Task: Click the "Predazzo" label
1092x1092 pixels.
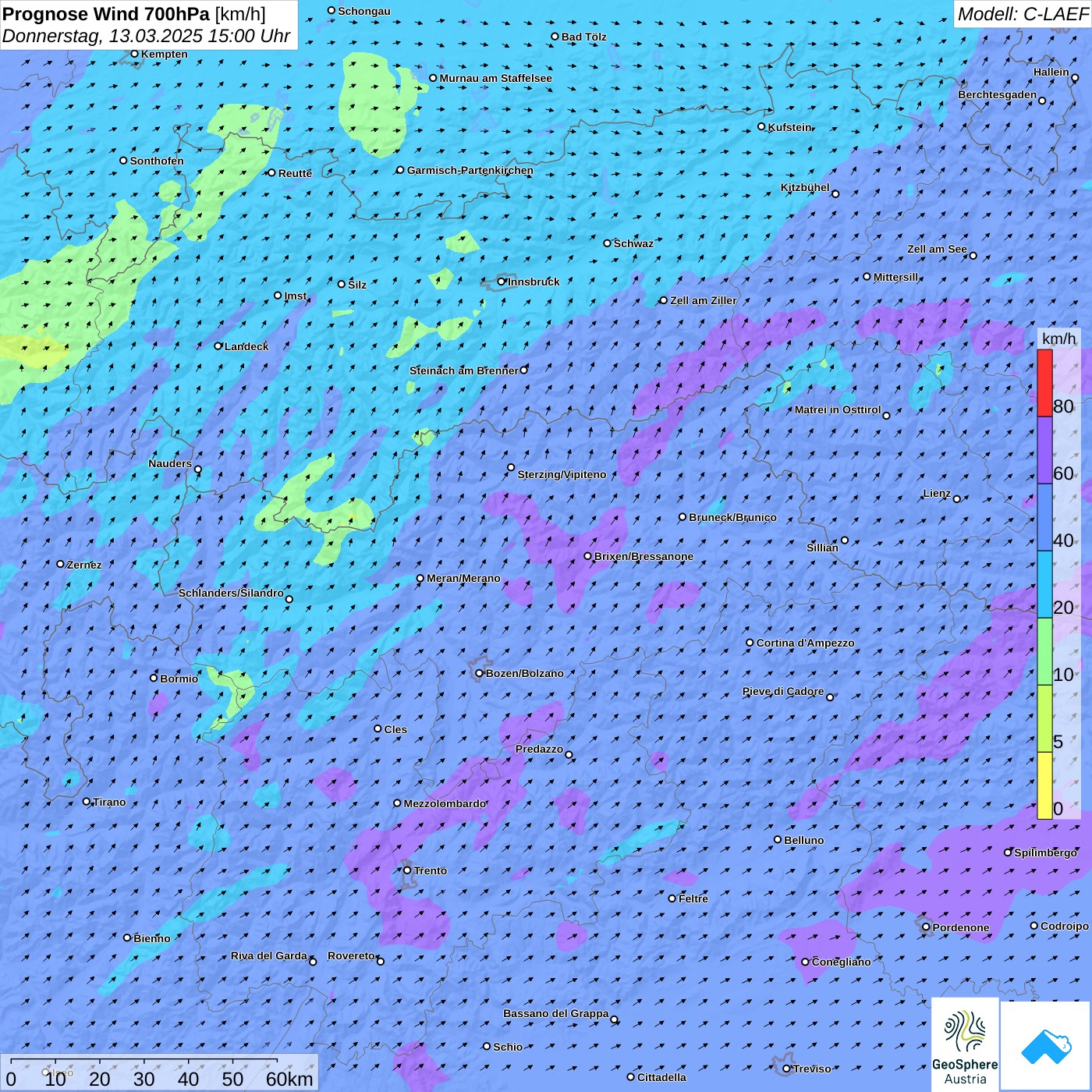Action: (539, 749)
